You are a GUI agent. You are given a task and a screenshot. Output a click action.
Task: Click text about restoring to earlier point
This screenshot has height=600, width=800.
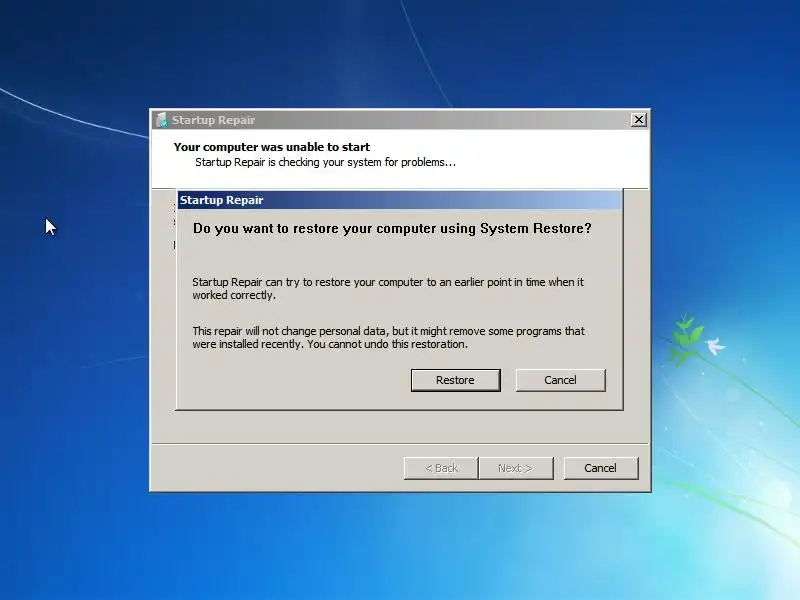(x=388, y=288)
